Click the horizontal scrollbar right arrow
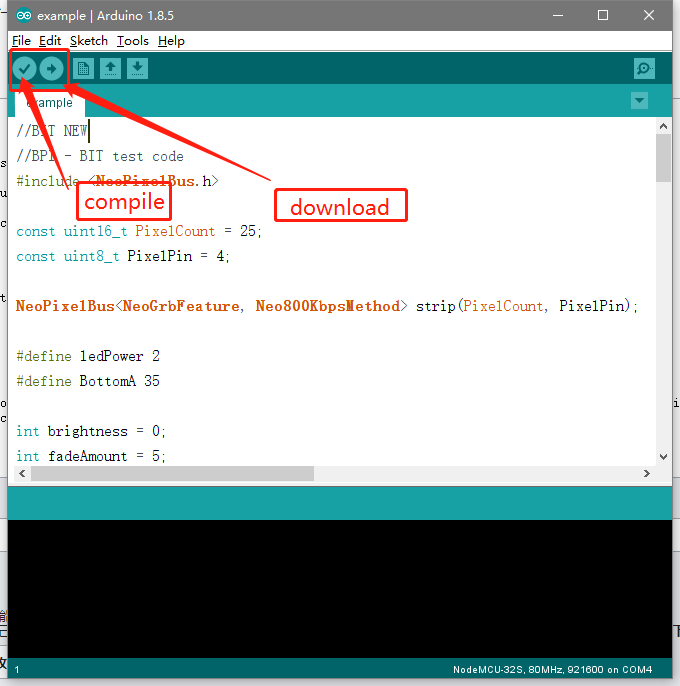Viewport: 680px width, 686px height. point(647,473)
